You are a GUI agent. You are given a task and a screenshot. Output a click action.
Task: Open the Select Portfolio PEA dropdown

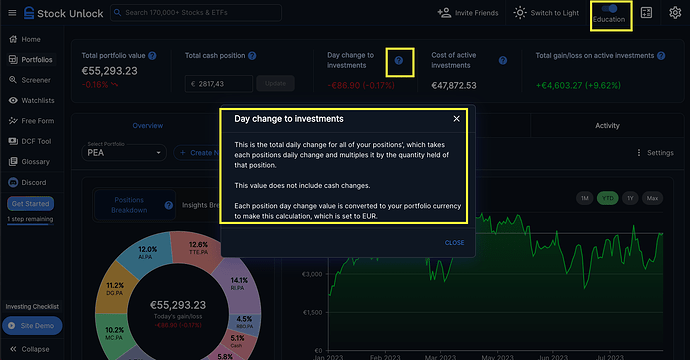pyautogui.click(x=124, y=152)
